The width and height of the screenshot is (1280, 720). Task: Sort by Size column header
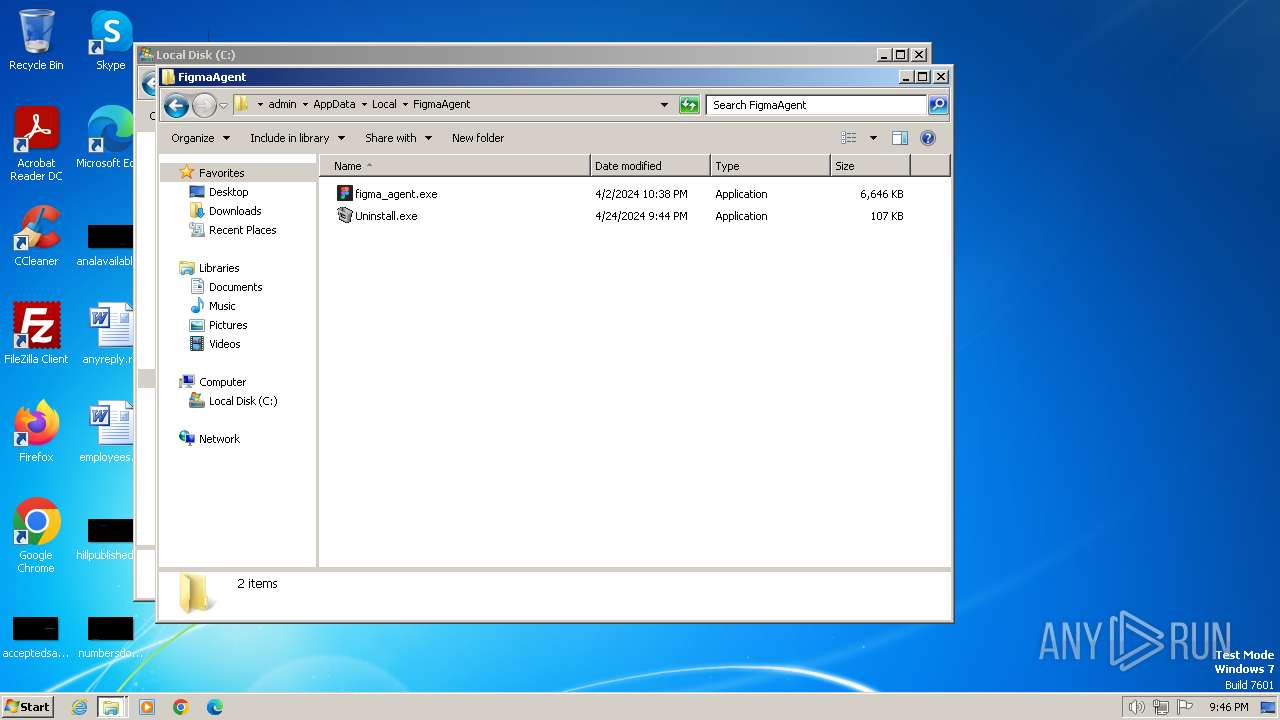(x=870, y=166)
